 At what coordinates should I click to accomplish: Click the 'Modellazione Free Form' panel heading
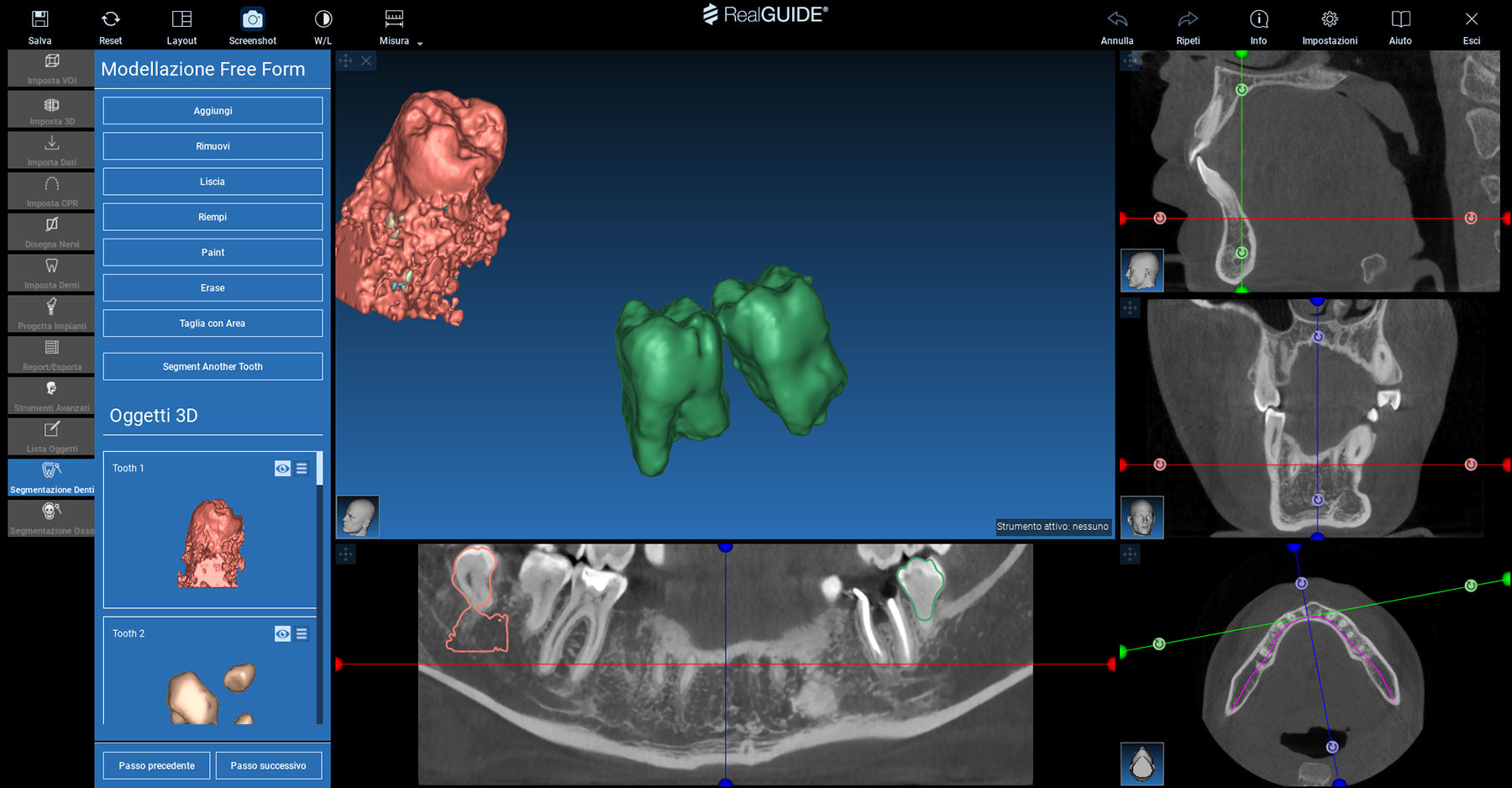203,69
